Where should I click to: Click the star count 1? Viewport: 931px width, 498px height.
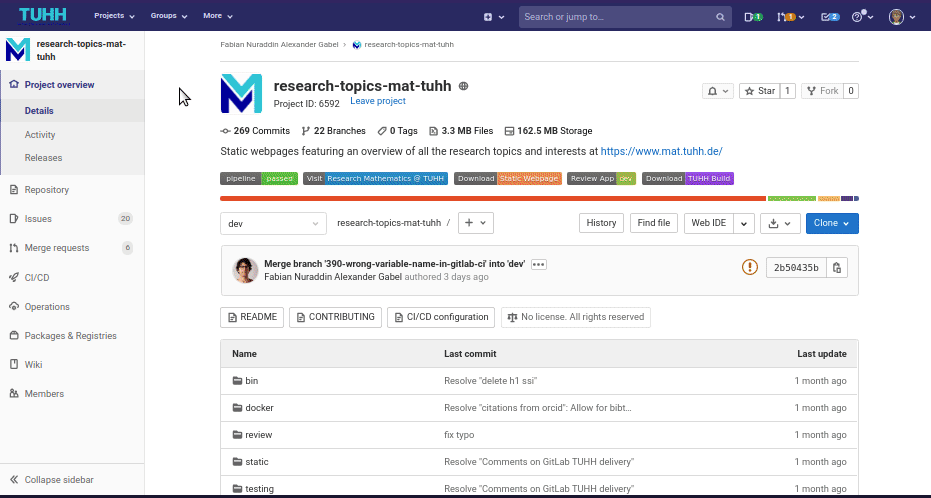pos(787,91)
